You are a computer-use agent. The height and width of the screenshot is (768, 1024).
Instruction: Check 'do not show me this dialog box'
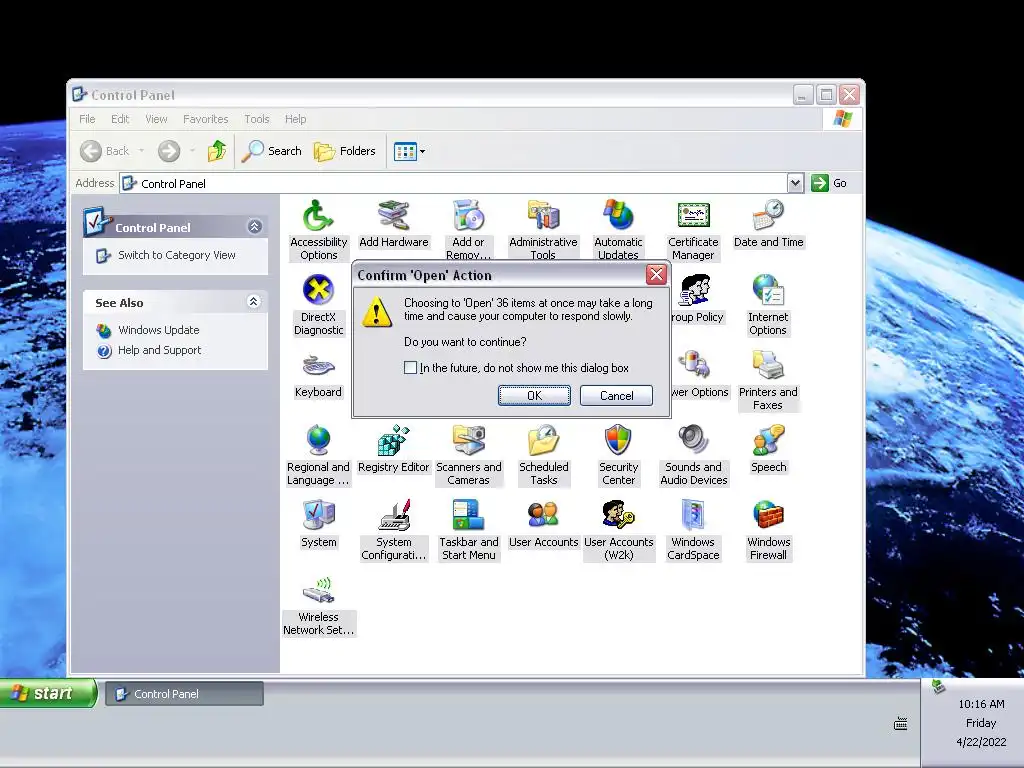(410, 368)
